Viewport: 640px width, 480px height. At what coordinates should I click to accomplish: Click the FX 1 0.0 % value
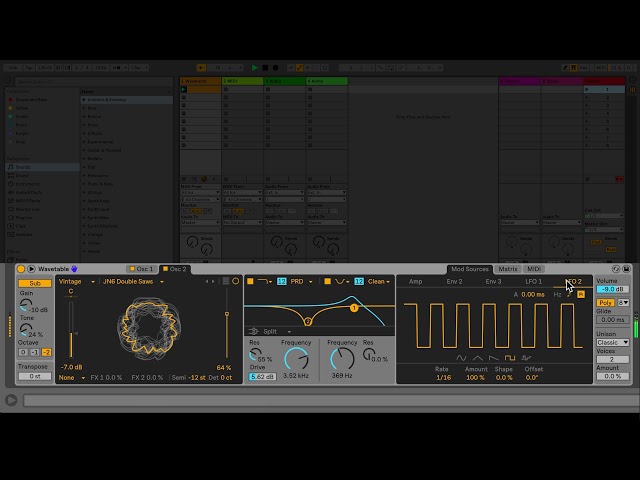tap(106, 378)
